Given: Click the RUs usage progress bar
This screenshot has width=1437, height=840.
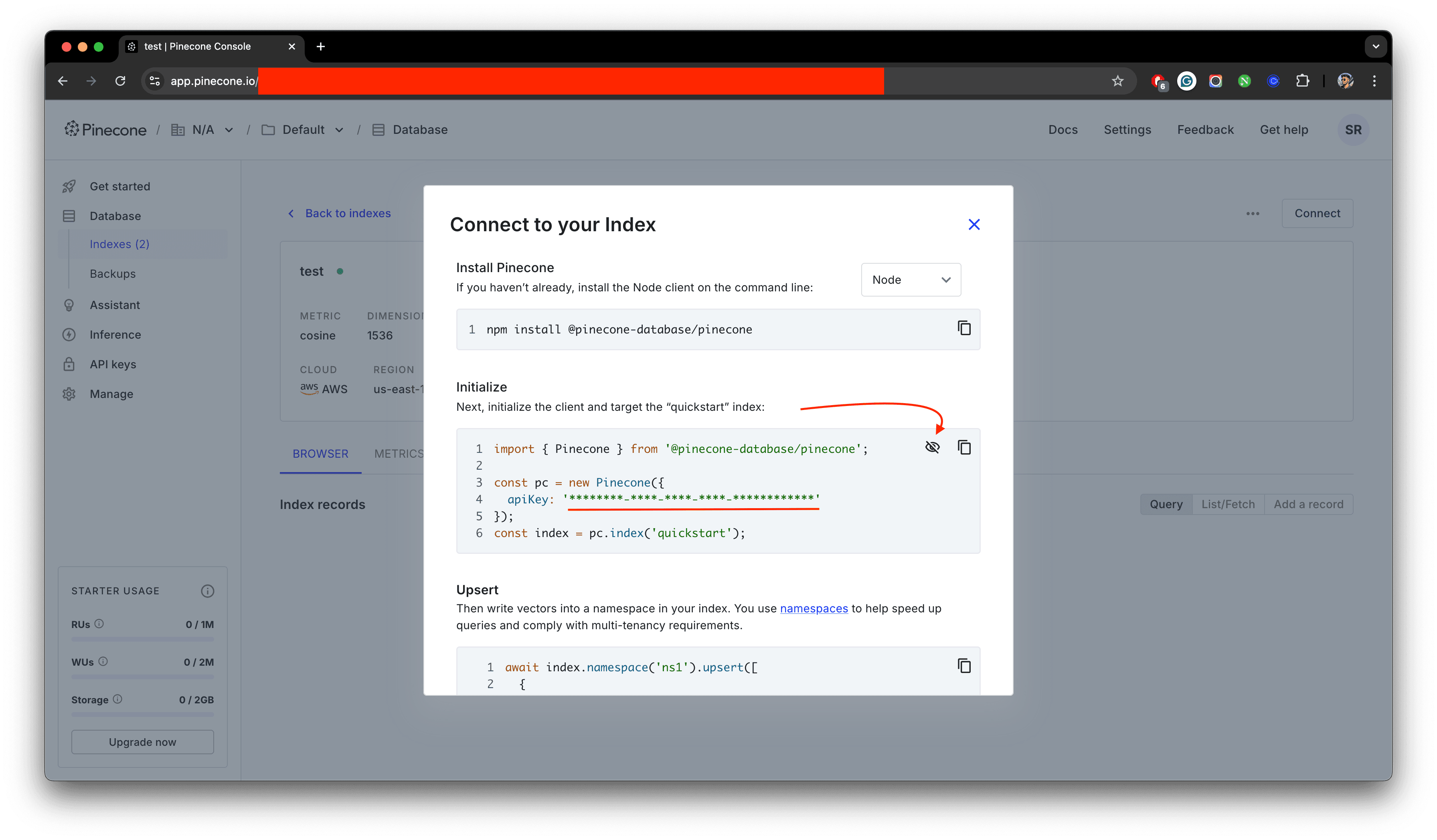Looking at the screenshot, I should click(x=143, y=639).
